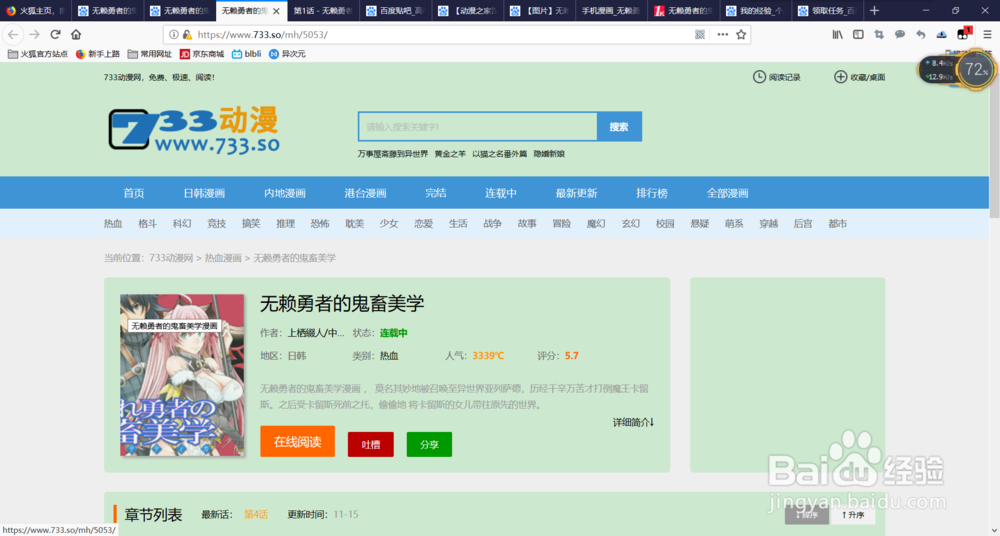Click the manga cover thumbnail
This screenshot has height=536, width=1000.
[182, 375]
